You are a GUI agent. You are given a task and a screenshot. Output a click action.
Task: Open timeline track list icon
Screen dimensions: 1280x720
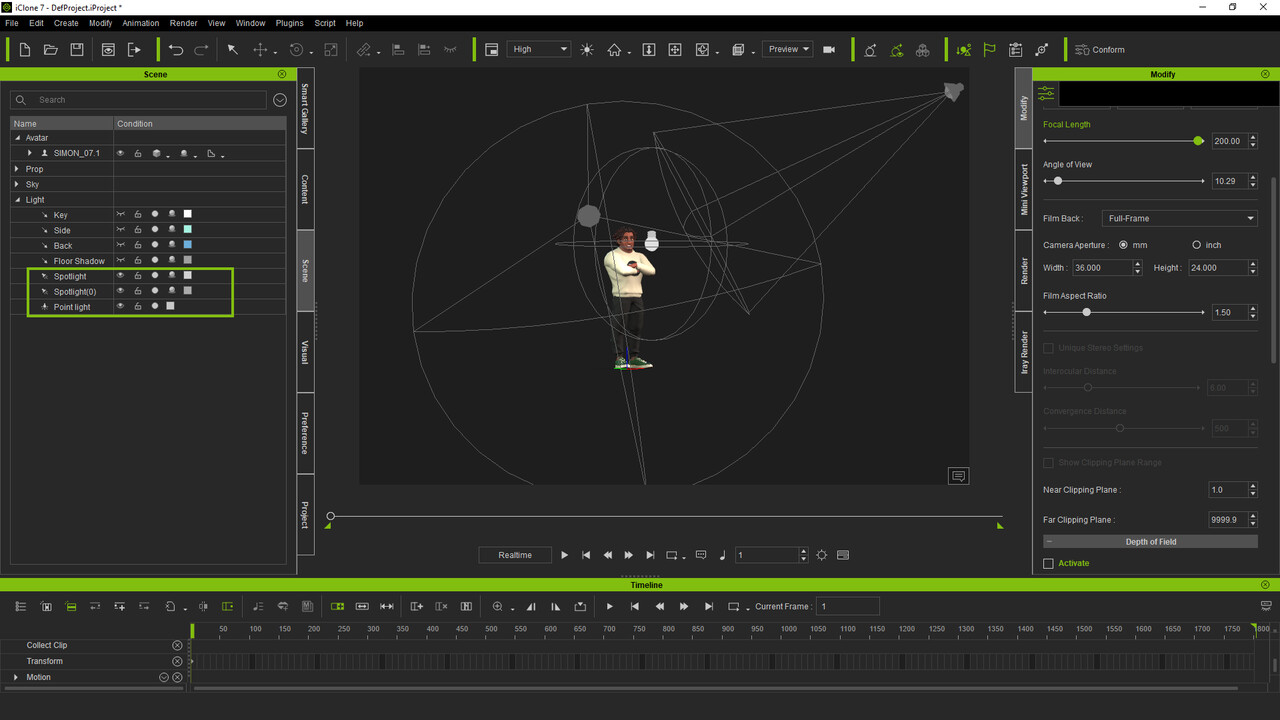(x=20, y=607)
